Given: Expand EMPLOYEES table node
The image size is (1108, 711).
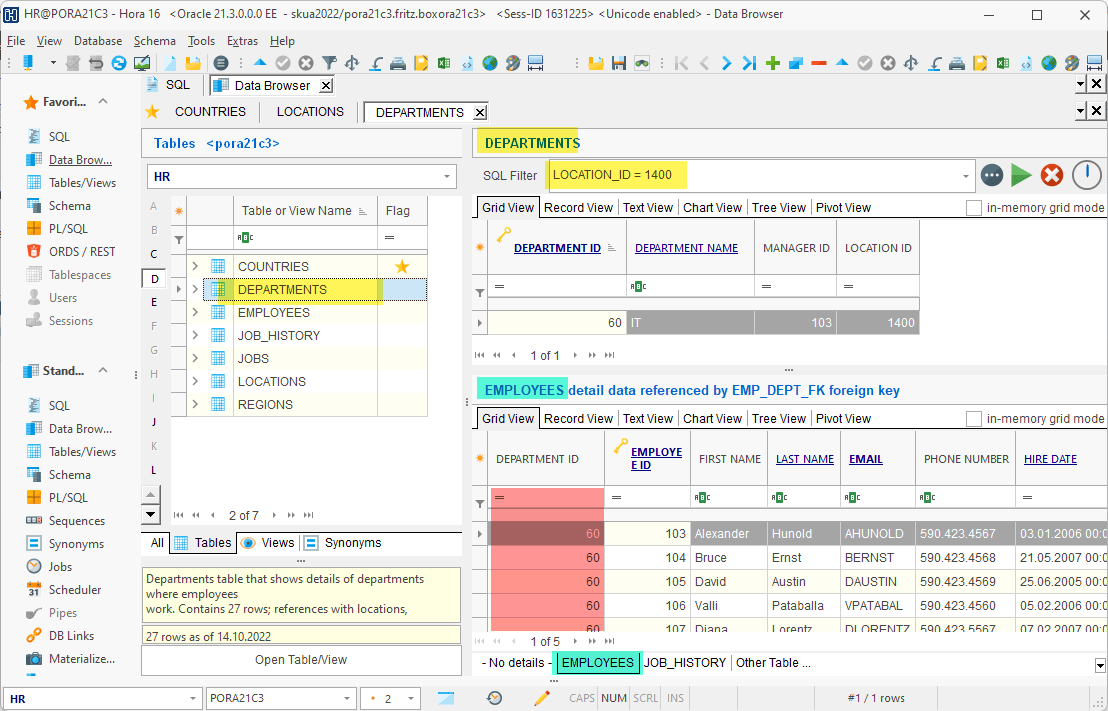Looking at the screenshot, I should tap(195, 312).
